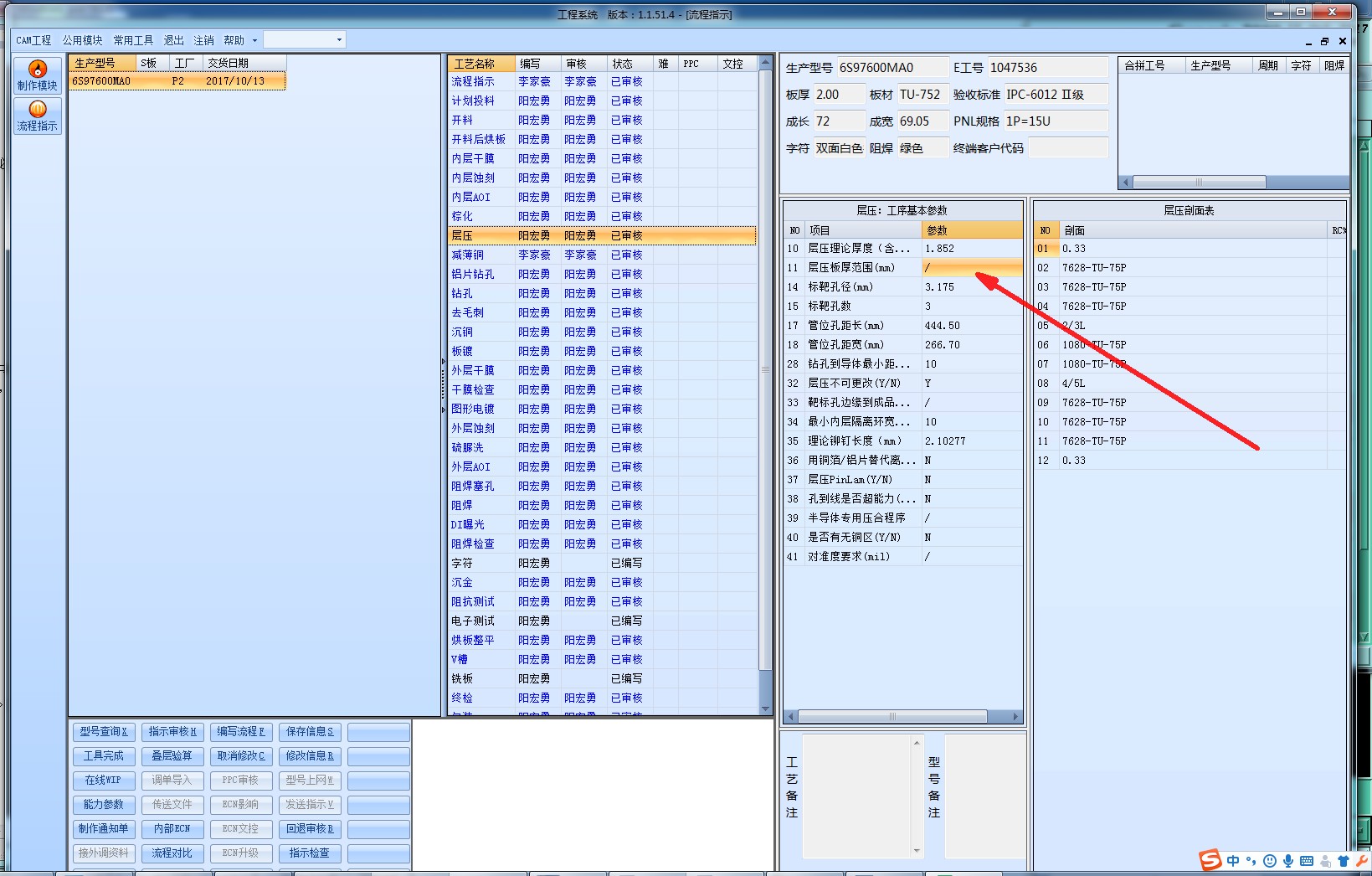Image resolution: width=1372 pixels, height=876 pixels.
Task: Expand the 帮助 menu arrow
Action: pyautogui.click(x=255, y=40)
